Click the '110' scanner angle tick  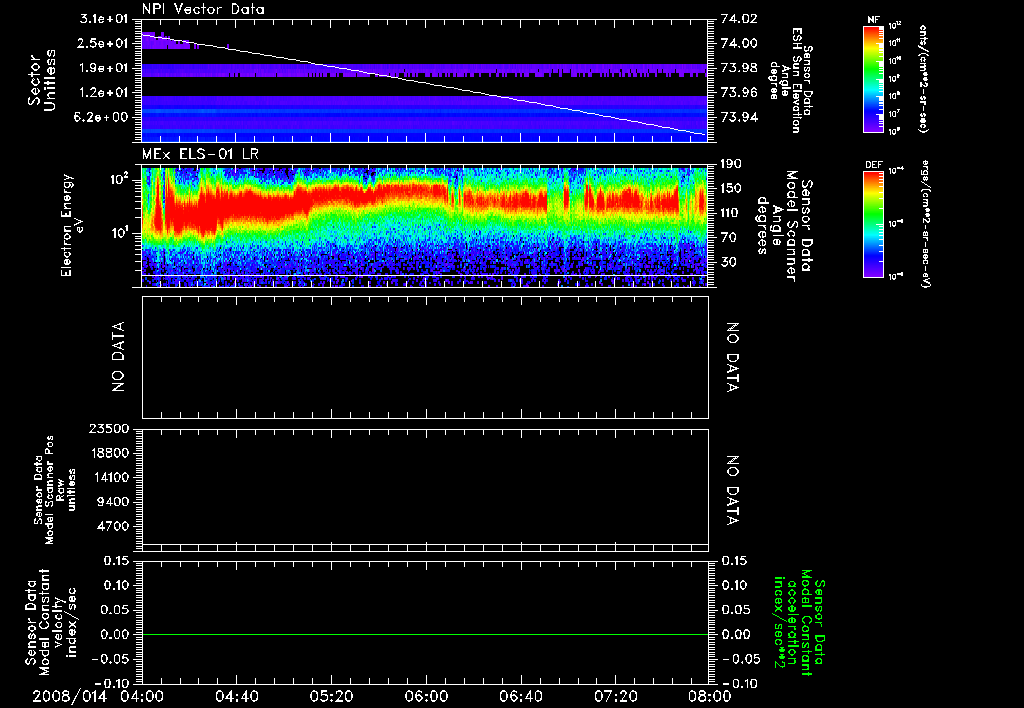coord(731,213)
